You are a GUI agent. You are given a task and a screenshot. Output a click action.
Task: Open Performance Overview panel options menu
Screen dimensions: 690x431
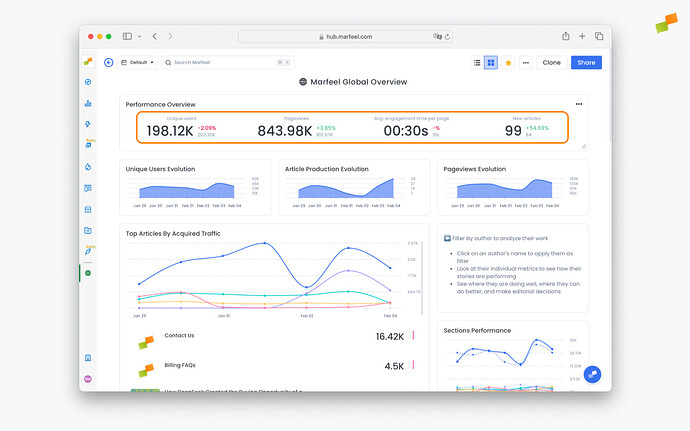(x=579, y=104)
